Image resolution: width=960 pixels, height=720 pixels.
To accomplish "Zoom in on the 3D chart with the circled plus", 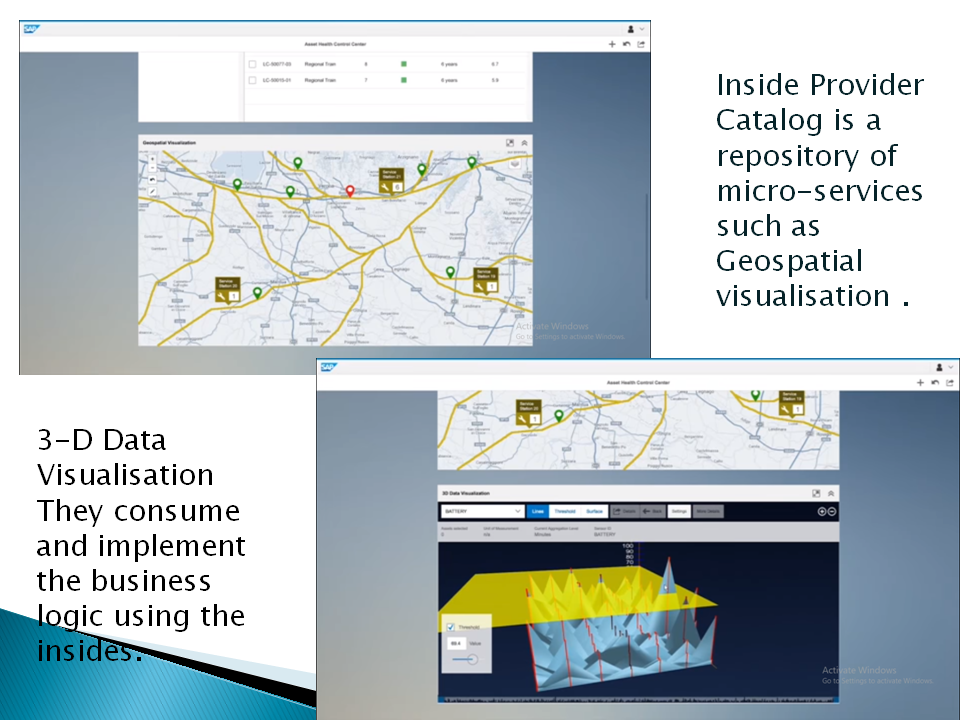I will click(x=822, y=511).
